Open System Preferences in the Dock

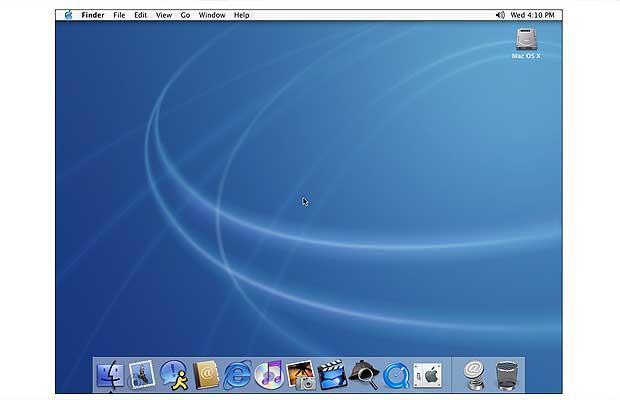(427, 375)
